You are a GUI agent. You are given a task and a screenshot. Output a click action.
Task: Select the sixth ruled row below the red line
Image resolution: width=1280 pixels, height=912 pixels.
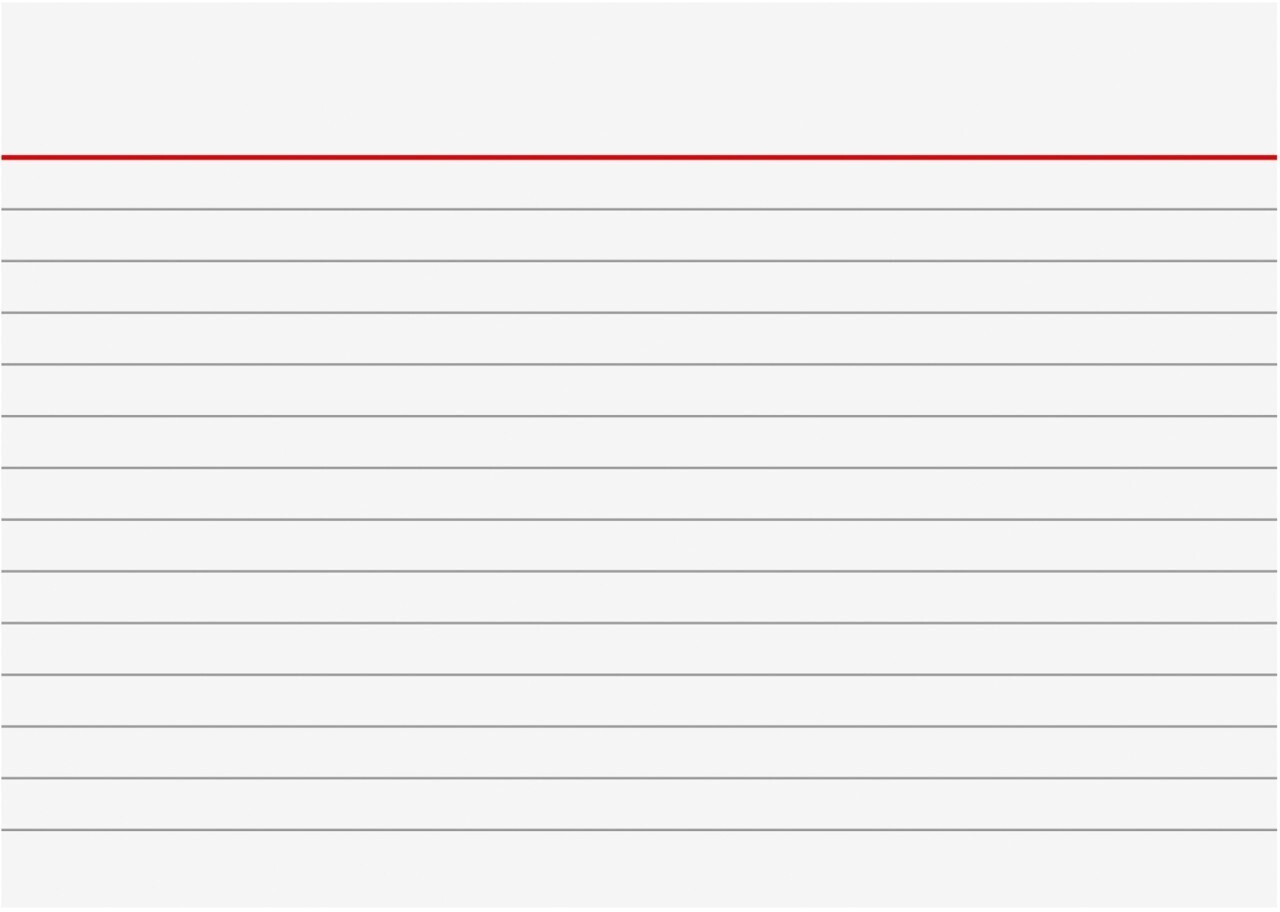[x=640, y=442]
